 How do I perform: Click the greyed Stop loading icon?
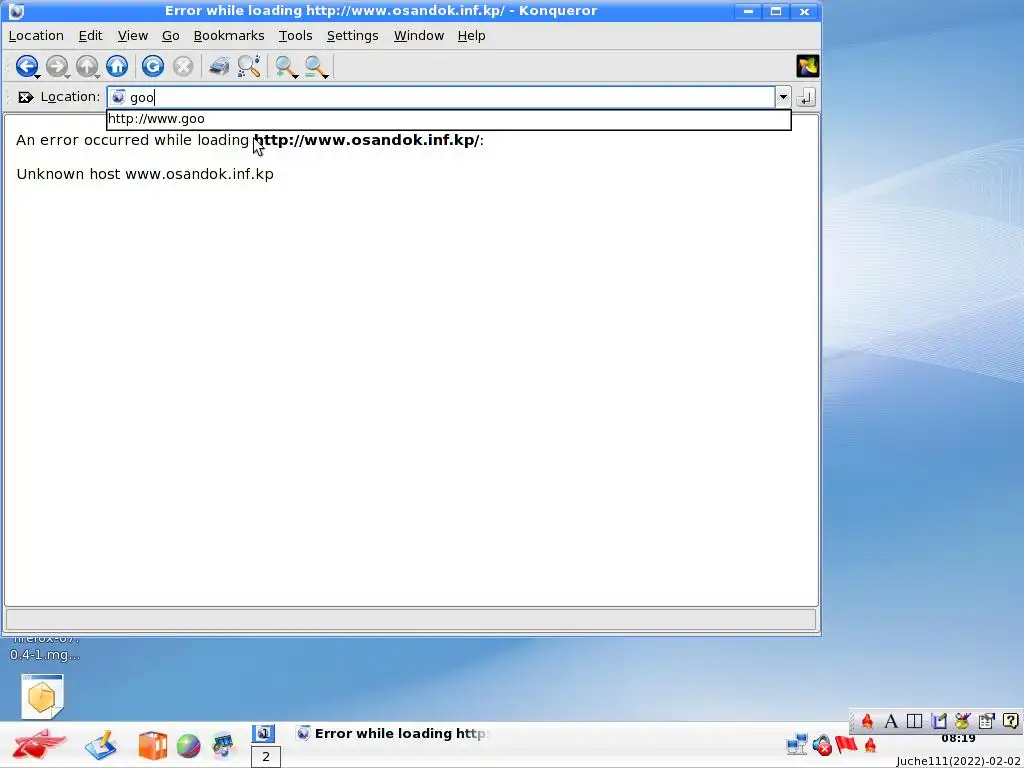[183, 66]
